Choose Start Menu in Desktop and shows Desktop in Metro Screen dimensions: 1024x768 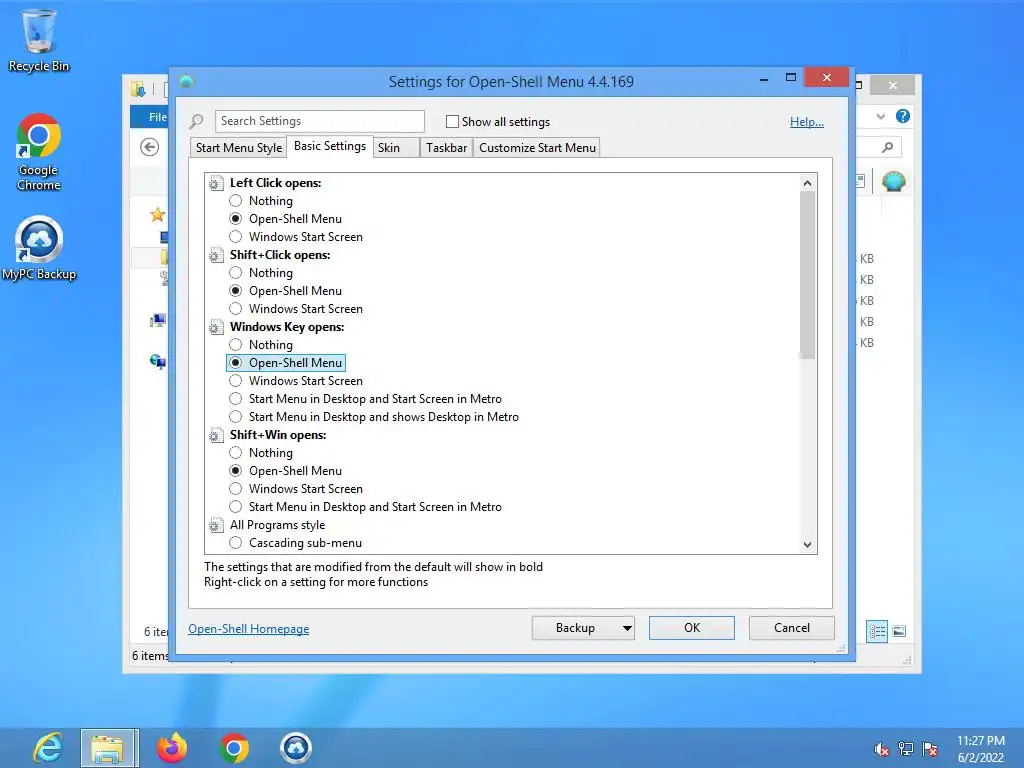tap(236, 417)
